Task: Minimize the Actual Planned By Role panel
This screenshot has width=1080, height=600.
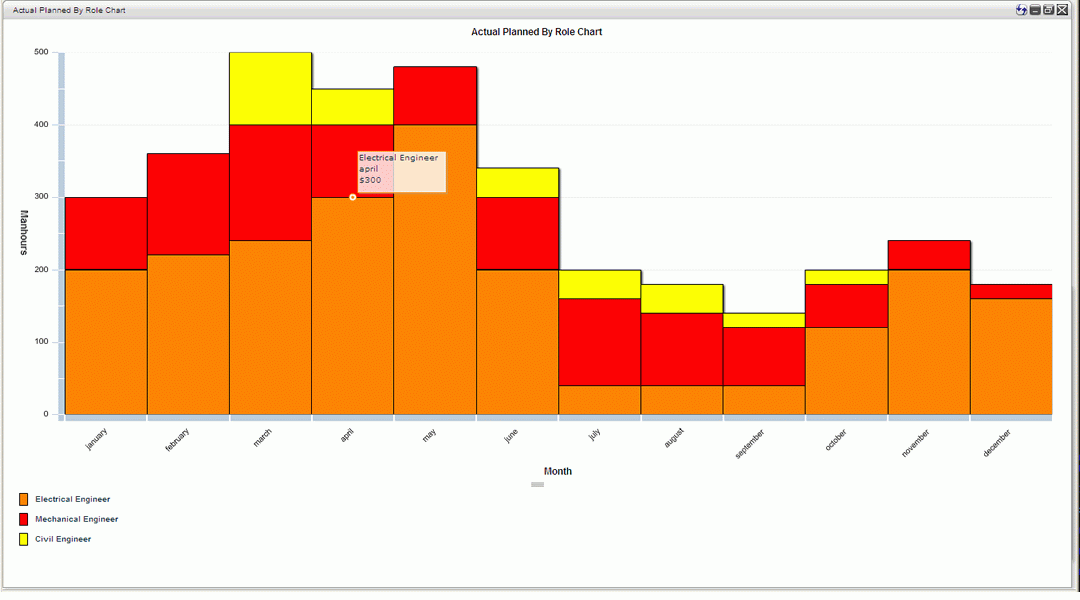Action: (1036, 10)
